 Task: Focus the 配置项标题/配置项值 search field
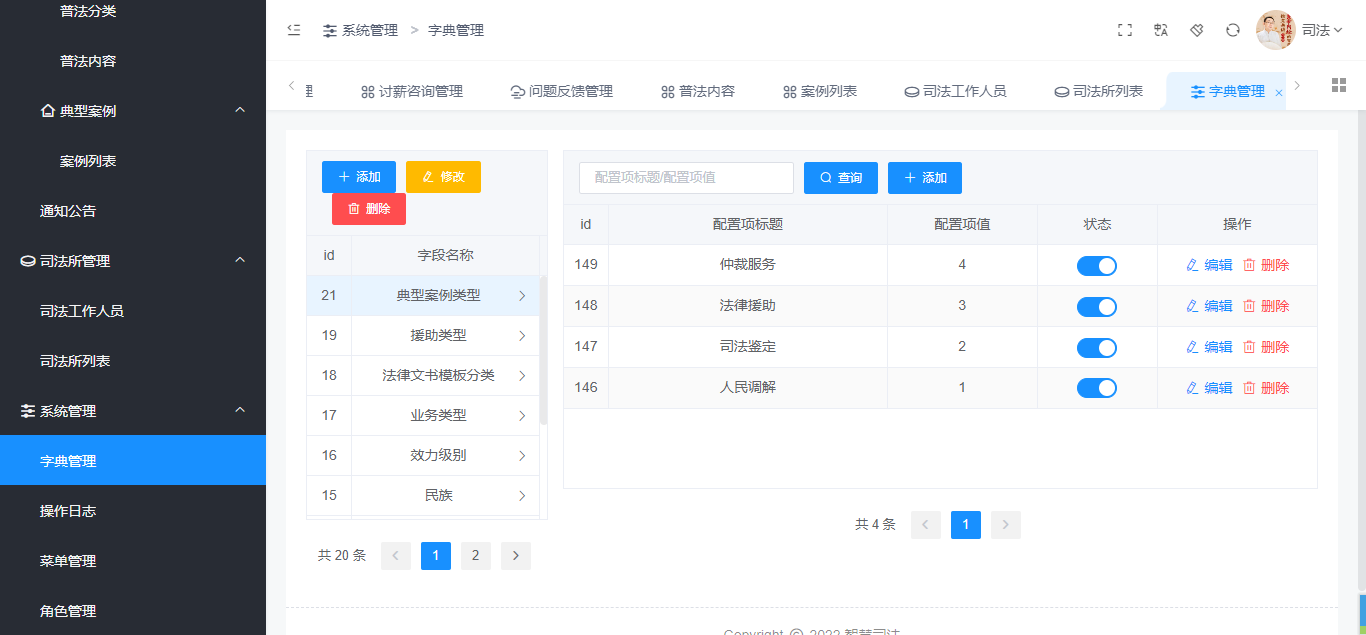(686, 178)
